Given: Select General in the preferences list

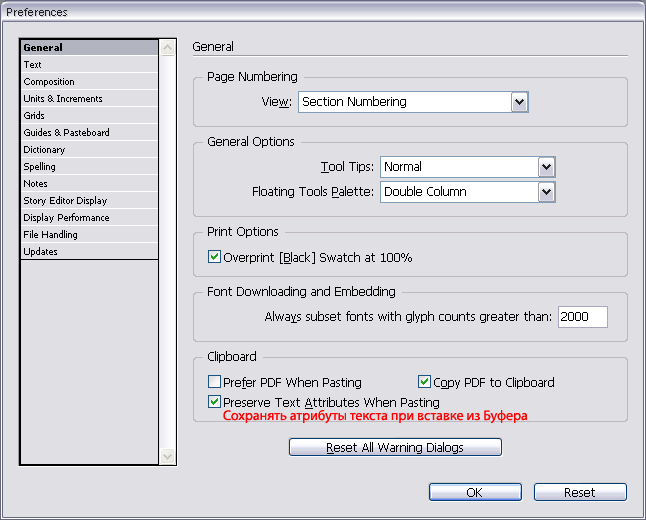Looking at the screenshot, I should (89, 47).
